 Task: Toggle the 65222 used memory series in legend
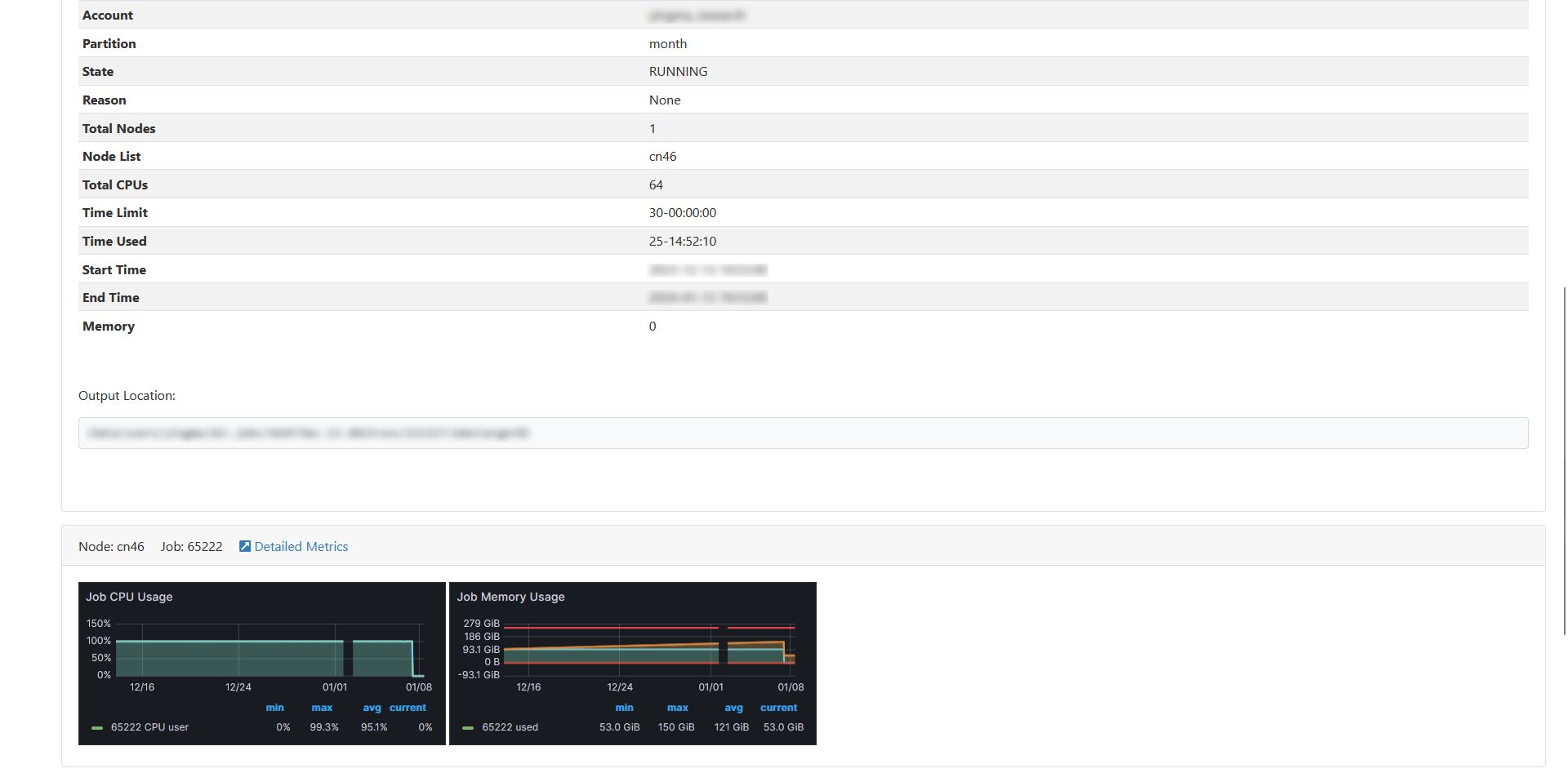pos(510,727)
